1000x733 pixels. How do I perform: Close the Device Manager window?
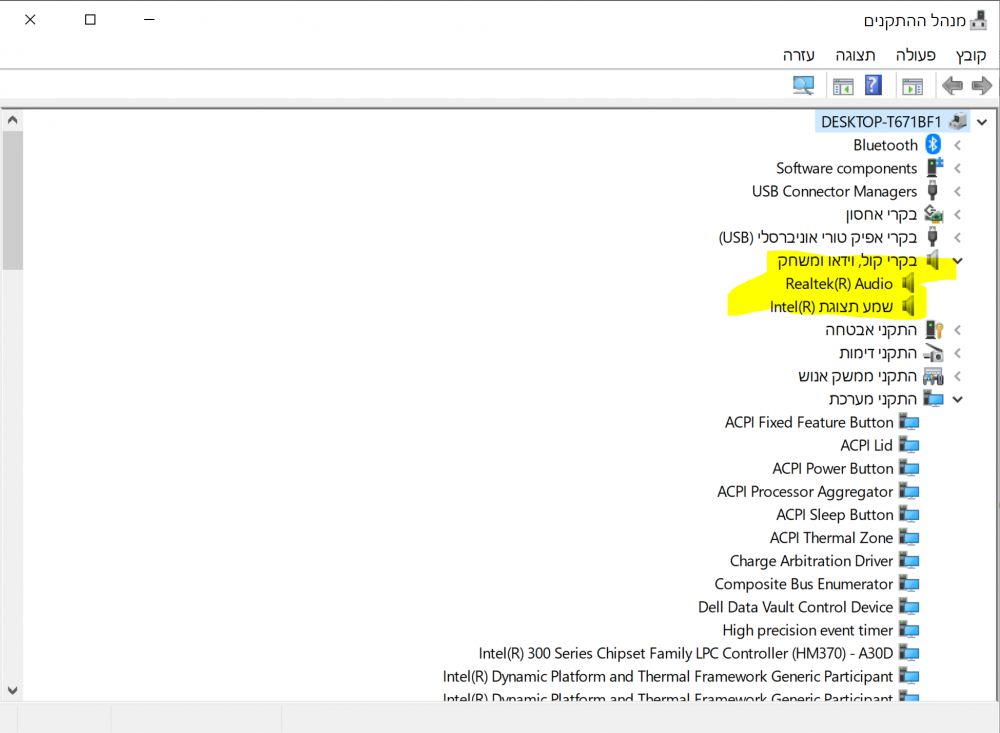coord(30,20)
